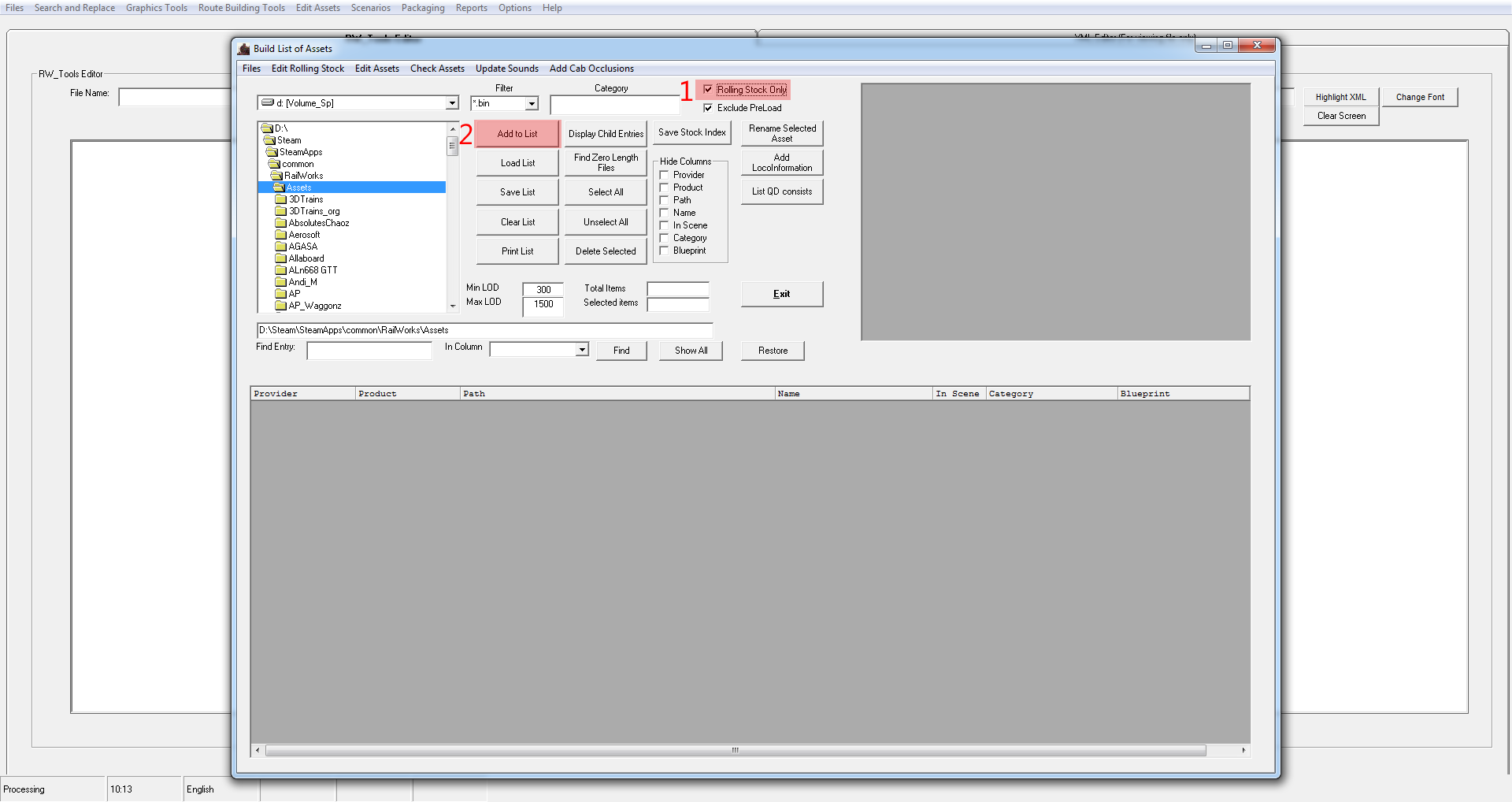Click the AbsolutesChaoz folder icon
This screenshot has height=802, width=1512.
(x=281, y=223)
